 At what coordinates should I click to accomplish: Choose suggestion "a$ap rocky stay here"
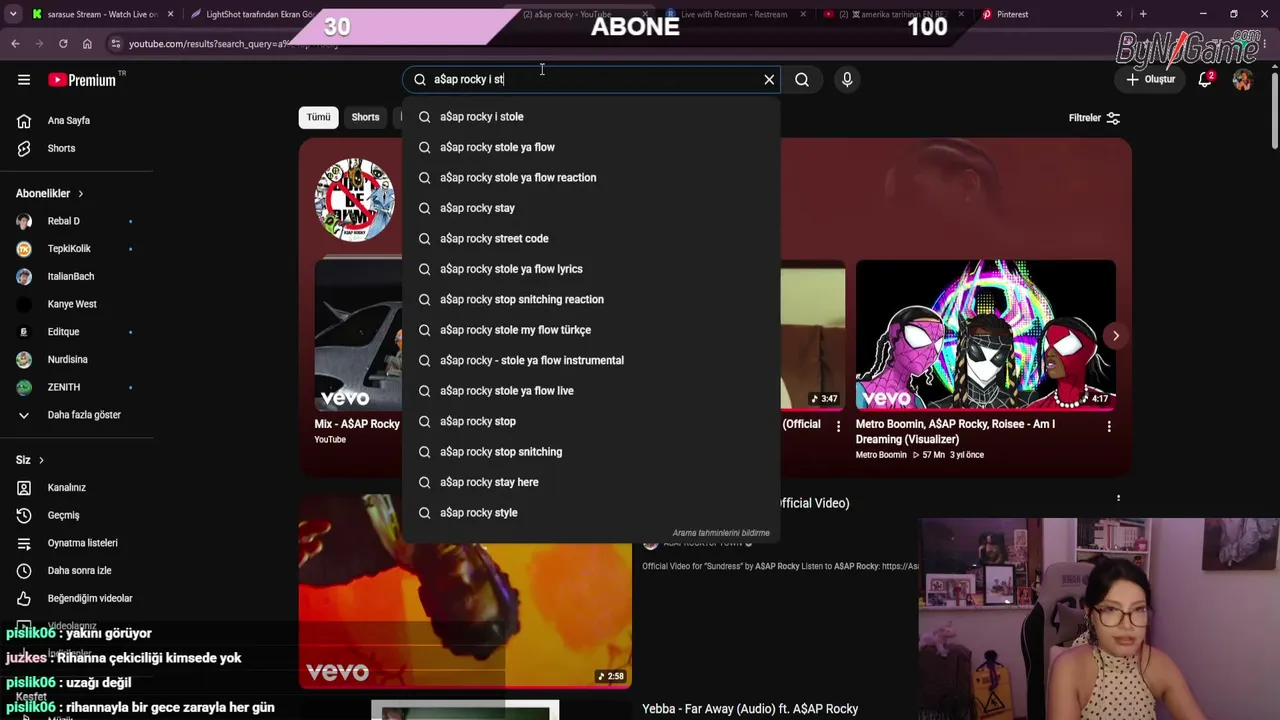tap(591, 483)
